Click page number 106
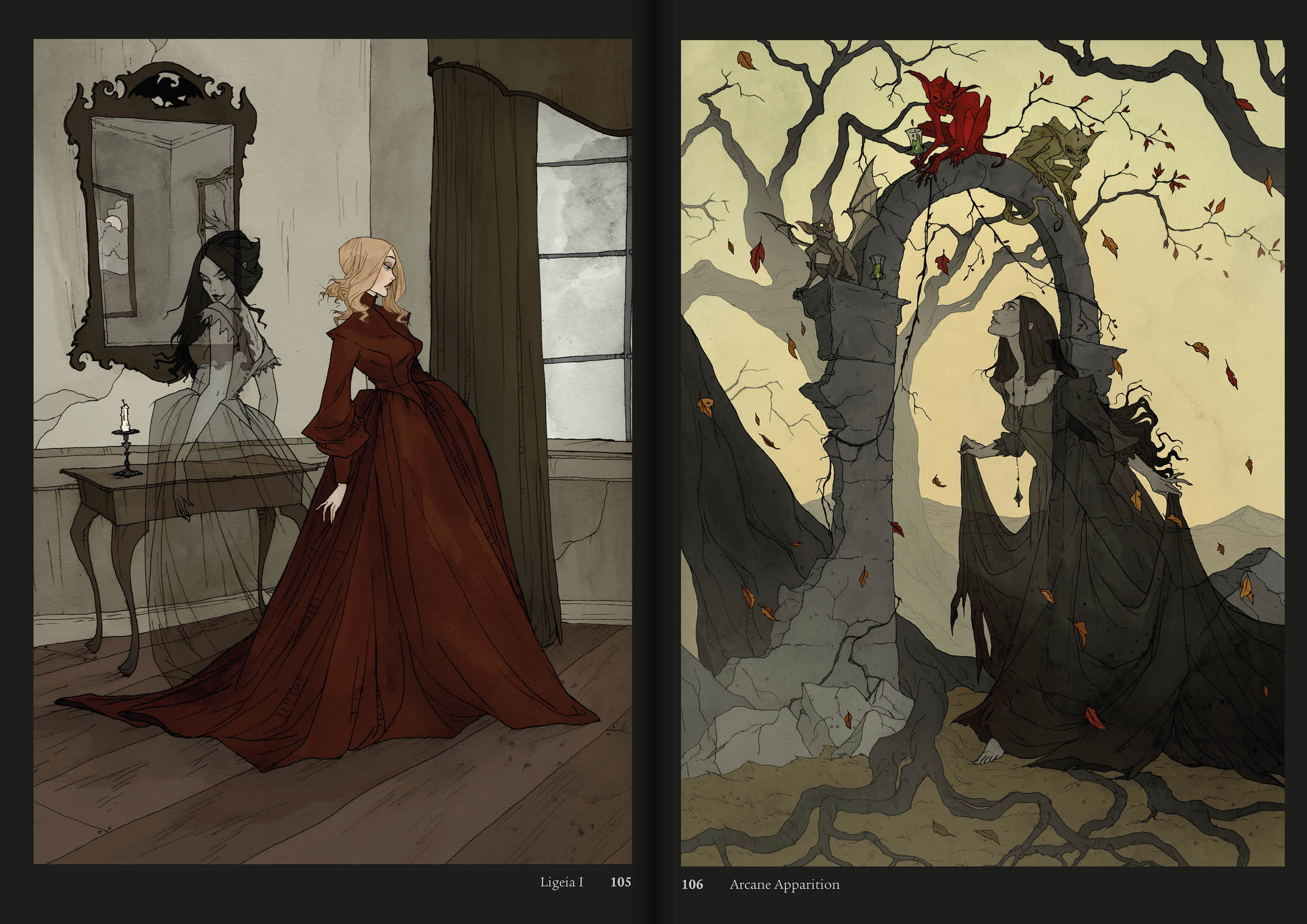 tap(692, 884)
